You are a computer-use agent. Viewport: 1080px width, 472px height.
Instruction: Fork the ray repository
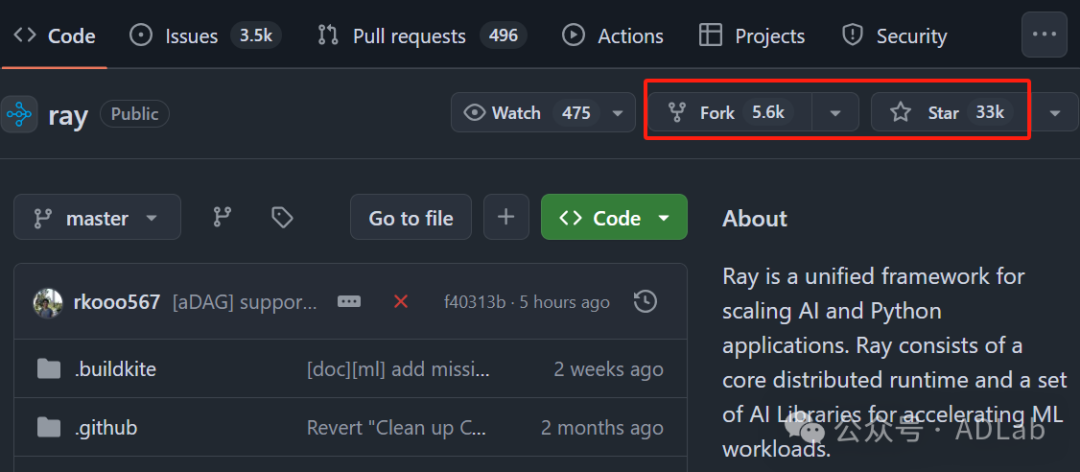click(730, 112)
